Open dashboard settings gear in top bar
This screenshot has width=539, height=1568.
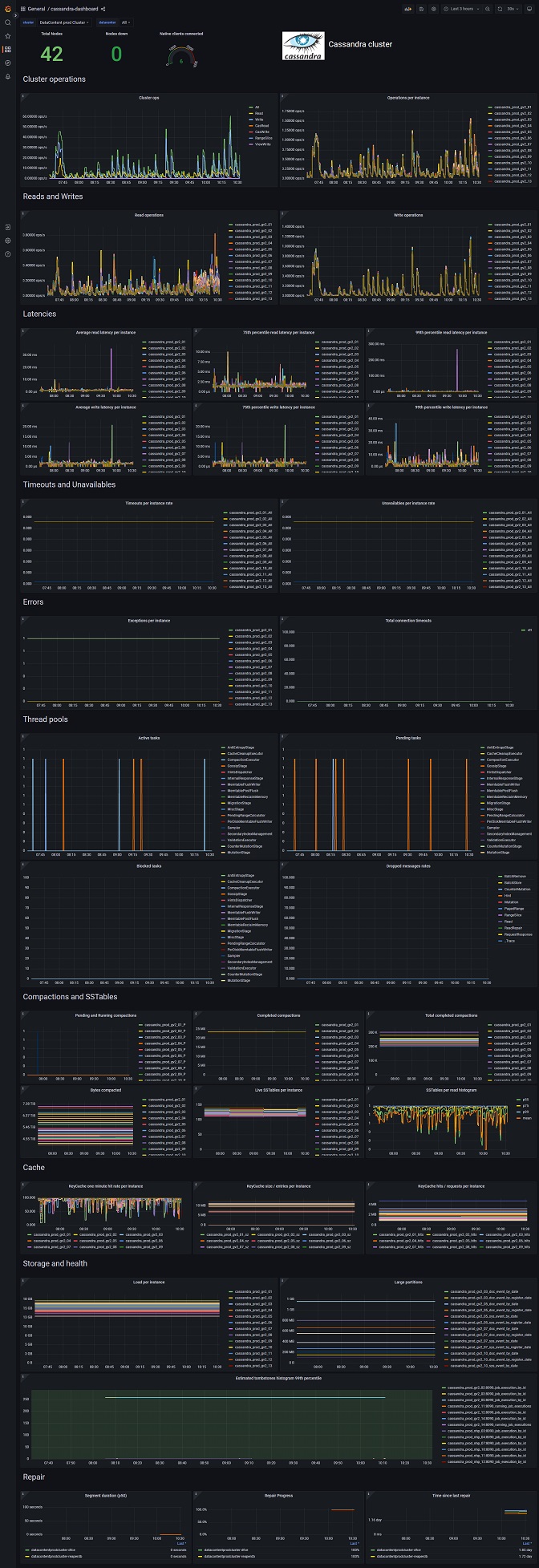434,9
